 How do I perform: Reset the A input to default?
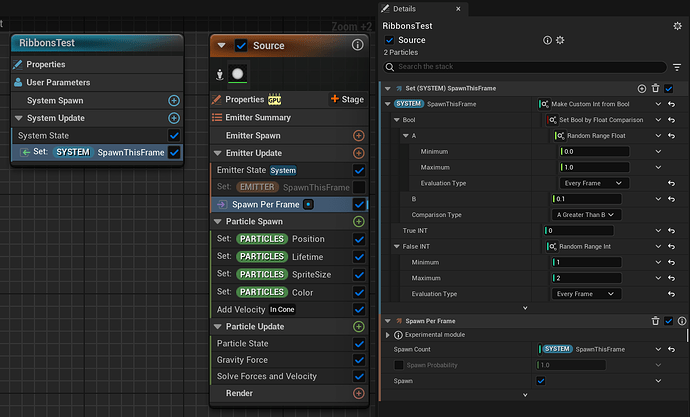(x=672, y=136)
